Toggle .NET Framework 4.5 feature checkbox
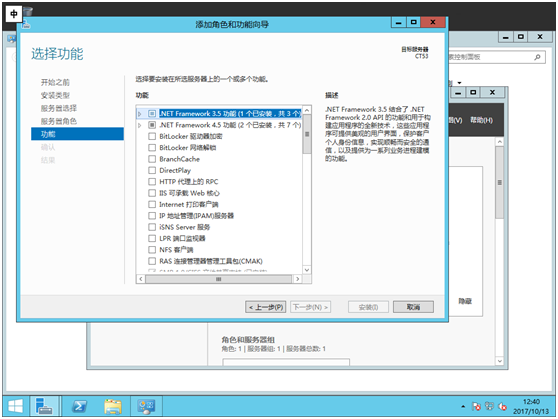558x419 pixels. pyautogui.click(x=152, y=125)
